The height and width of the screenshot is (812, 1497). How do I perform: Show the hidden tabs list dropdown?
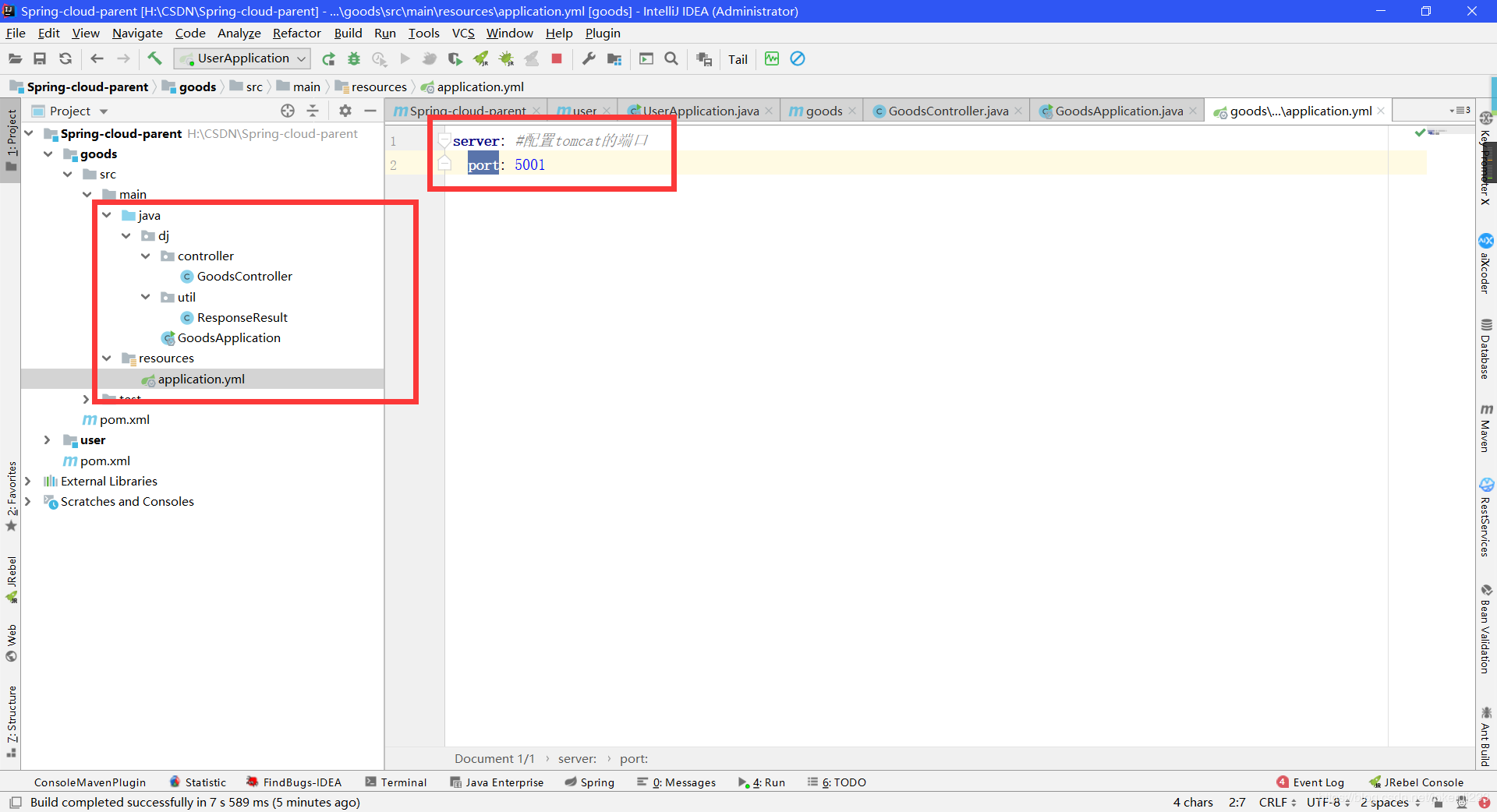click(1460, 111)
